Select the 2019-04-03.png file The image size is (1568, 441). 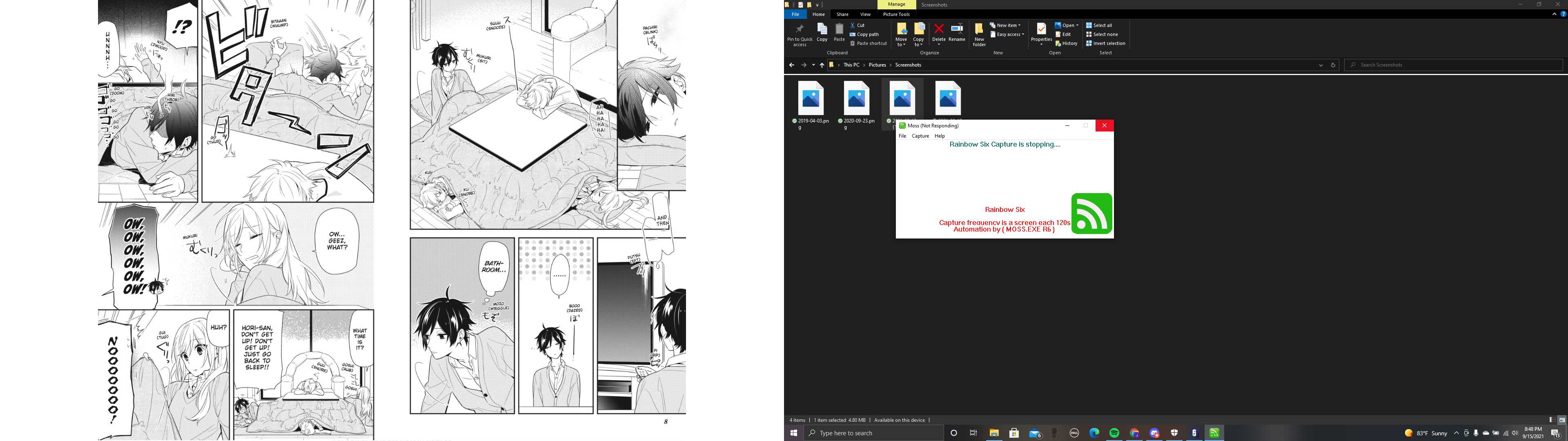point(811,105)
